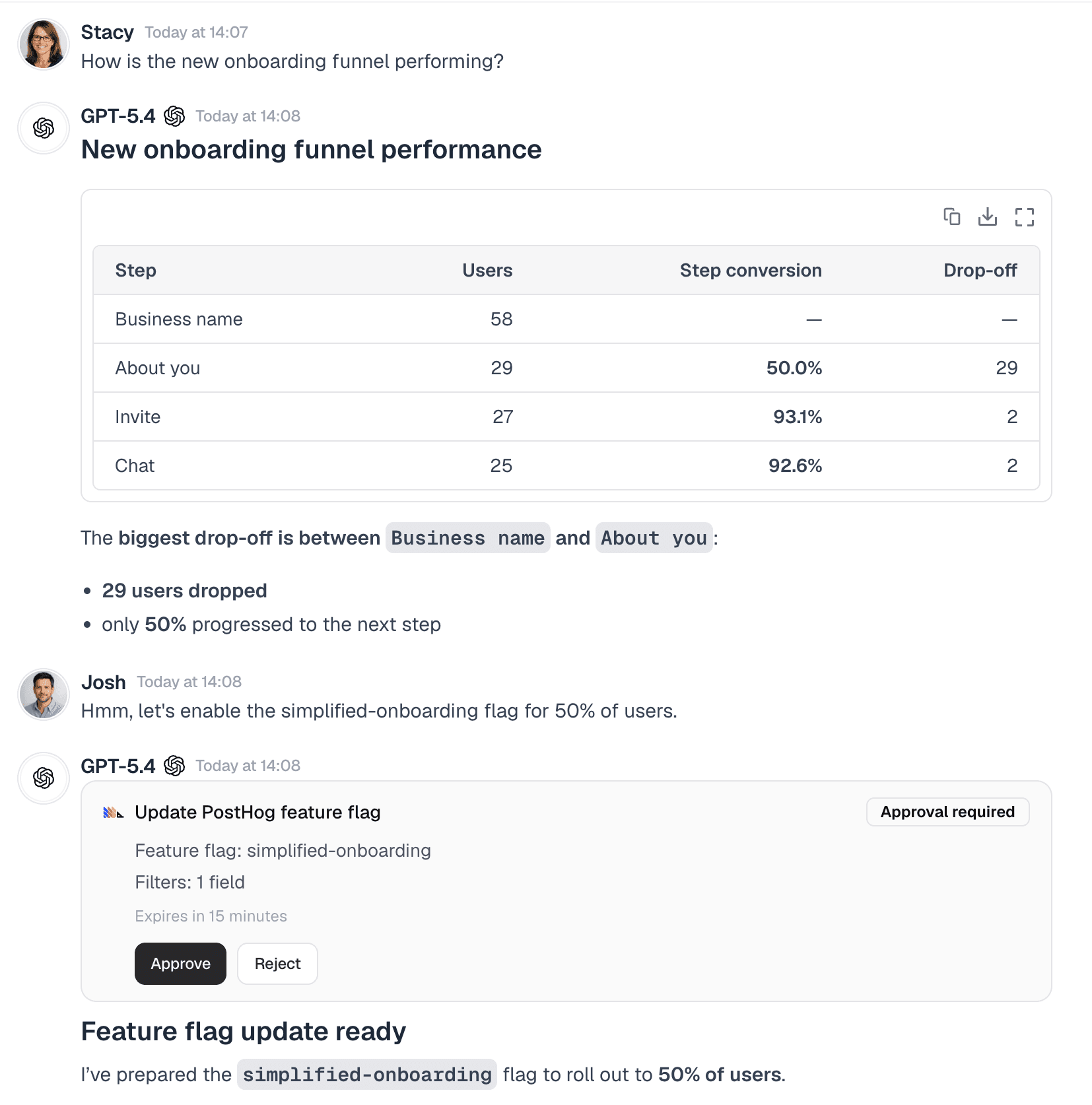
Task: Click the simplified-onboarding code chip
Action: pos(367,1074)
